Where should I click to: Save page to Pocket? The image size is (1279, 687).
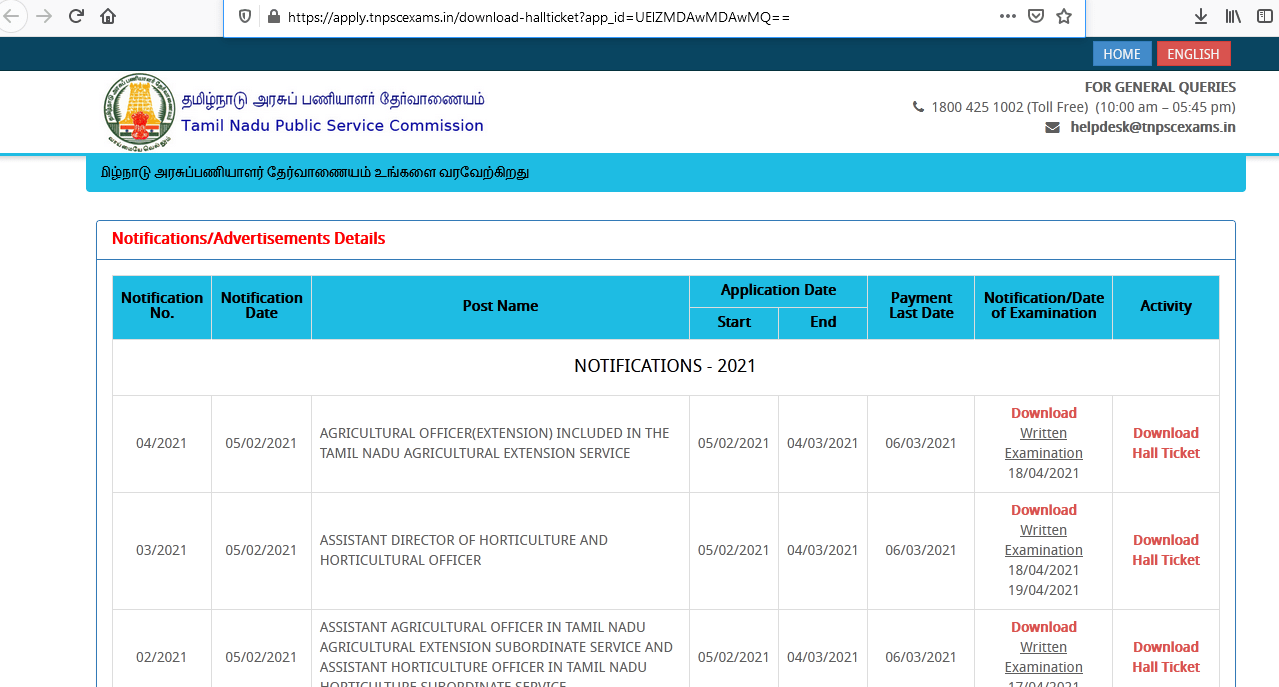pyautogui.click(x=1036, y=17)
